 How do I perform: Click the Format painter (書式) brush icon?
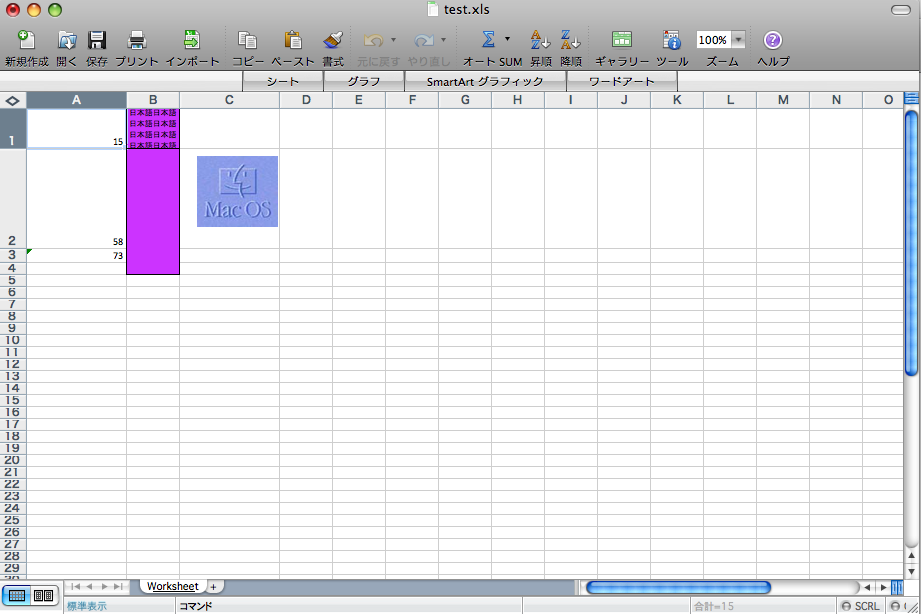tap(333, 41)
